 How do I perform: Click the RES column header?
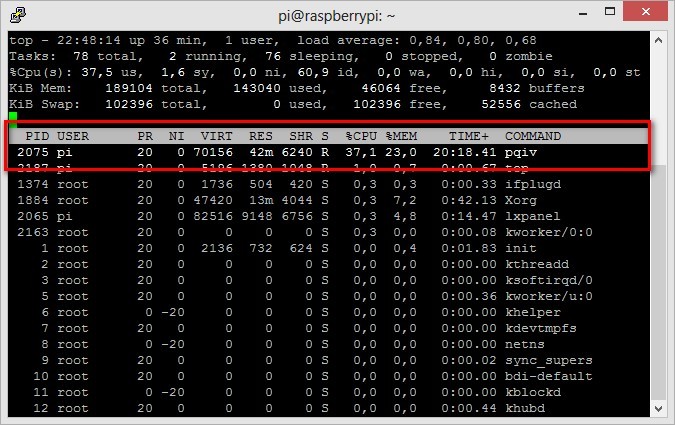(x=260, y=136)
